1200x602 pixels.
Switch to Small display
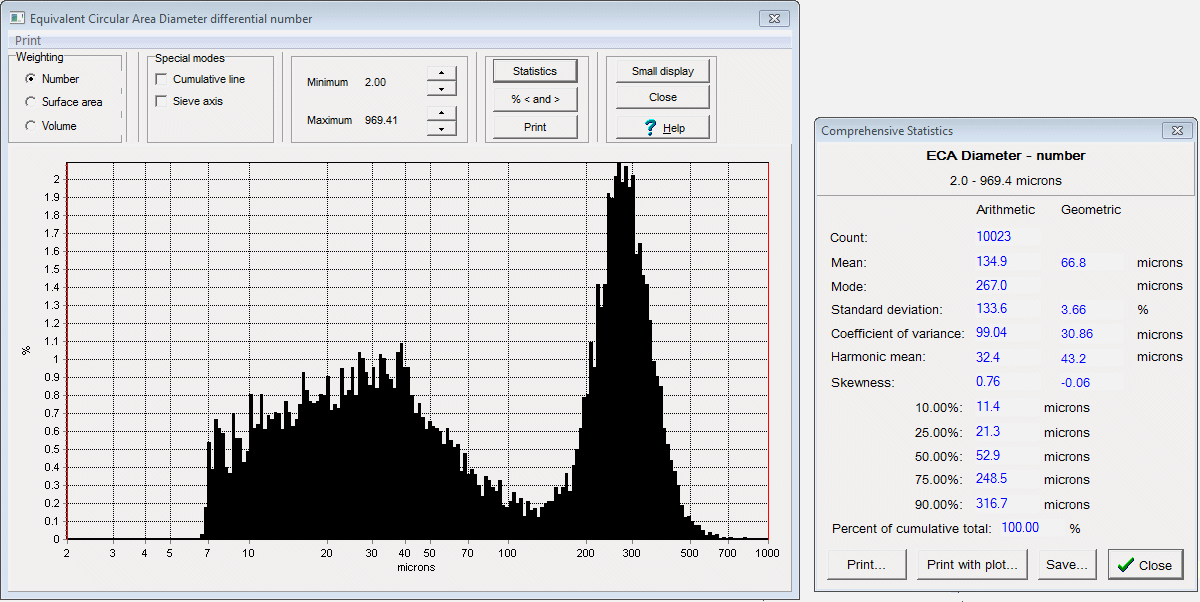[x=662, y=71]
